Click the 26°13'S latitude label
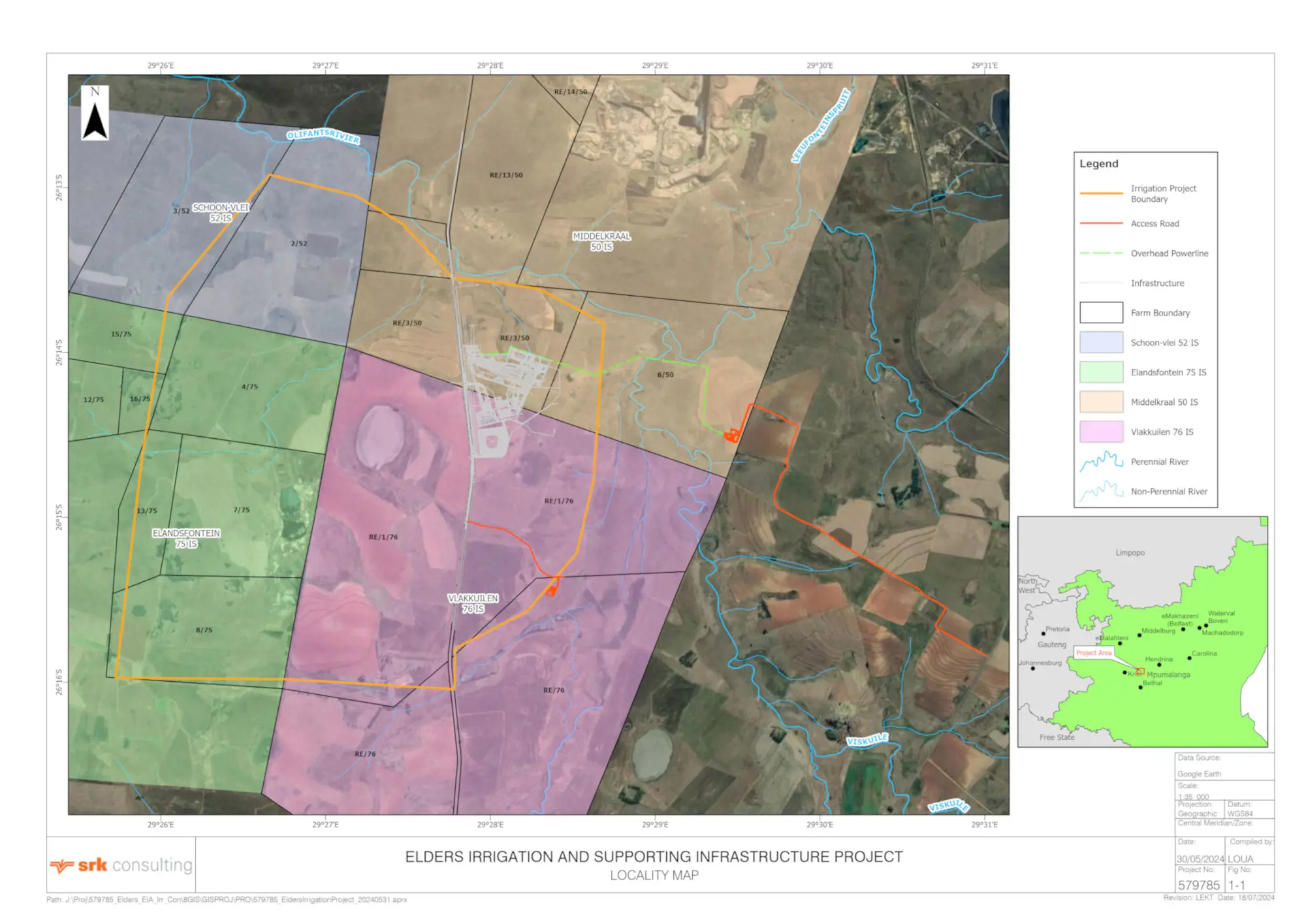Screen dimensions: 1306x924 (59, 187)
